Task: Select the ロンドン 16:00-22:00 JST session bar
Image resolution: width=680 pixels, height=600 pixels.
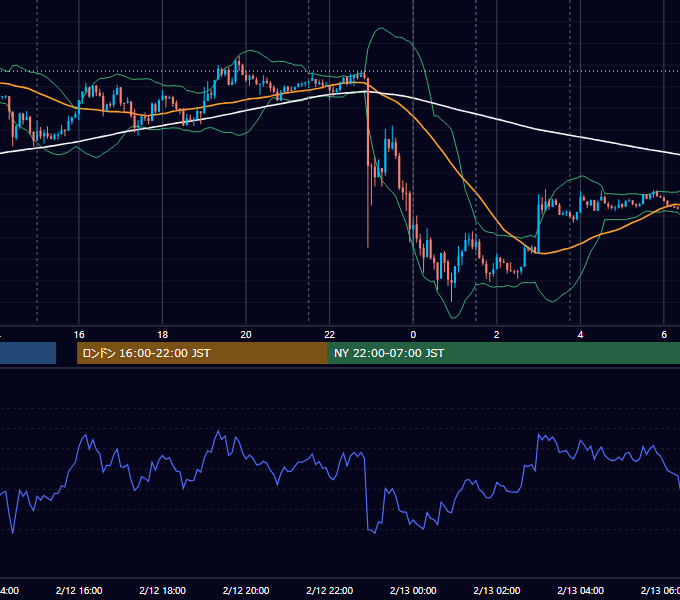Action: click(202, 353)
